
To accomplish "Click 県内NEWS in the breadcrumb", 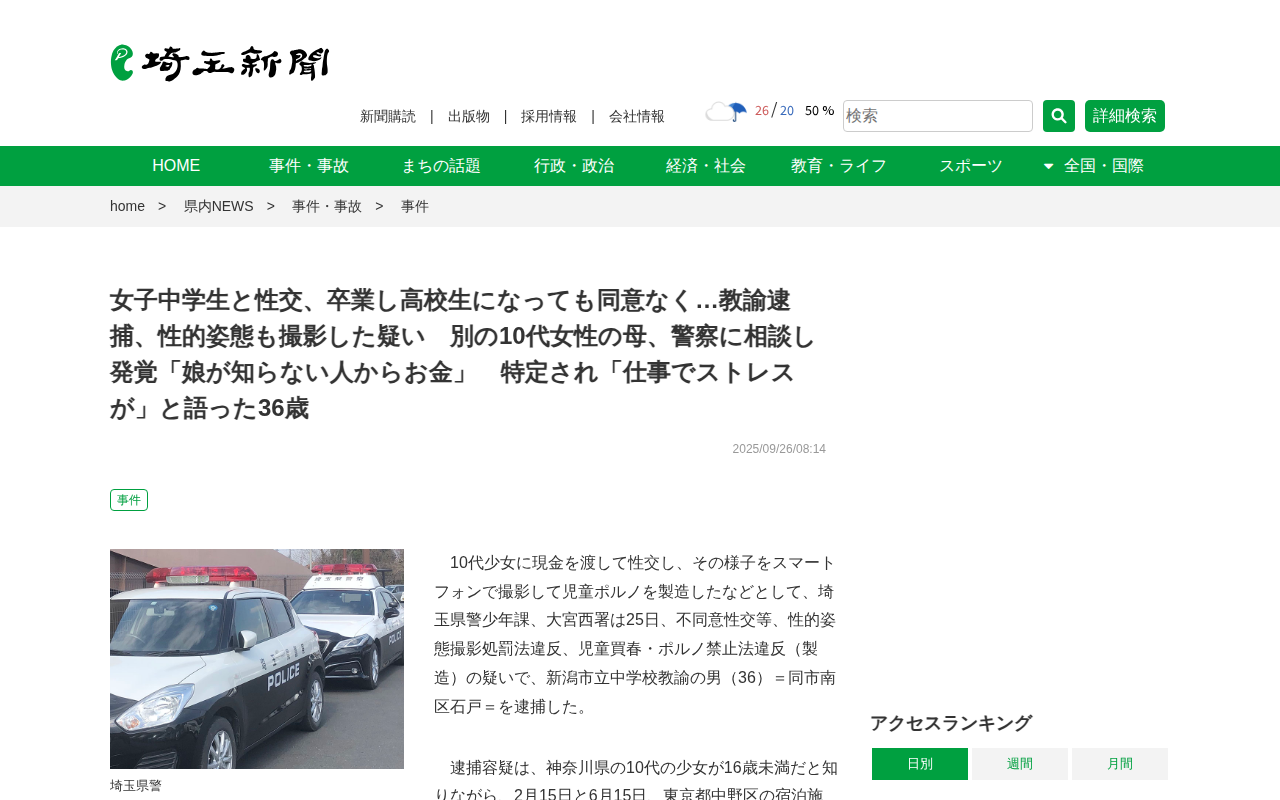I will [219, 206].
